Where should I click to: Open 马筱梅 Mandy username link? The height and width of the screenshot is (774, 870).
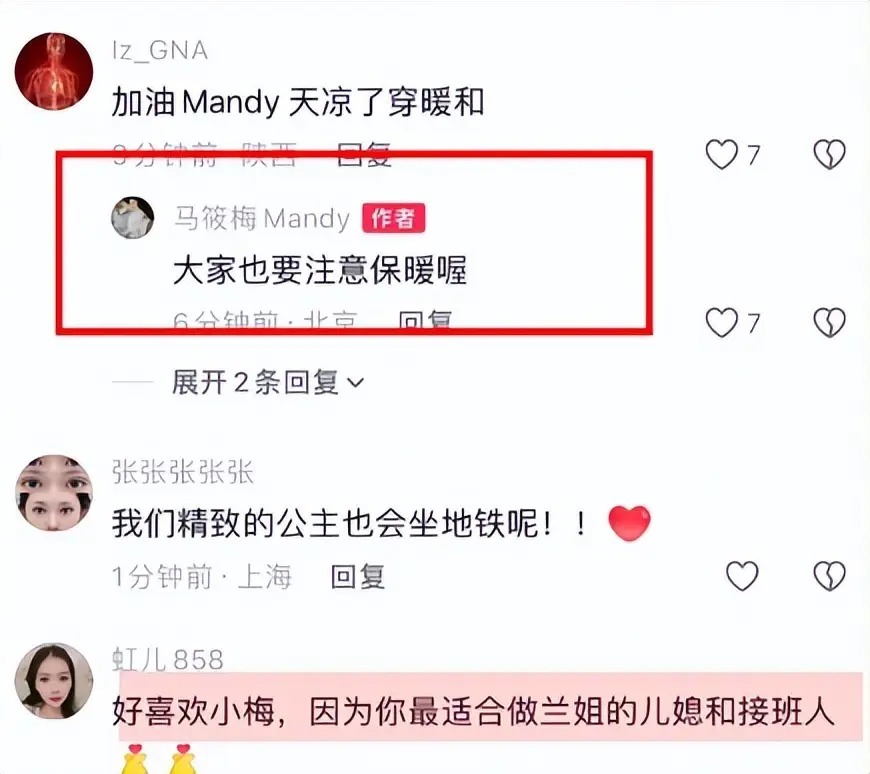click(262, 218)
